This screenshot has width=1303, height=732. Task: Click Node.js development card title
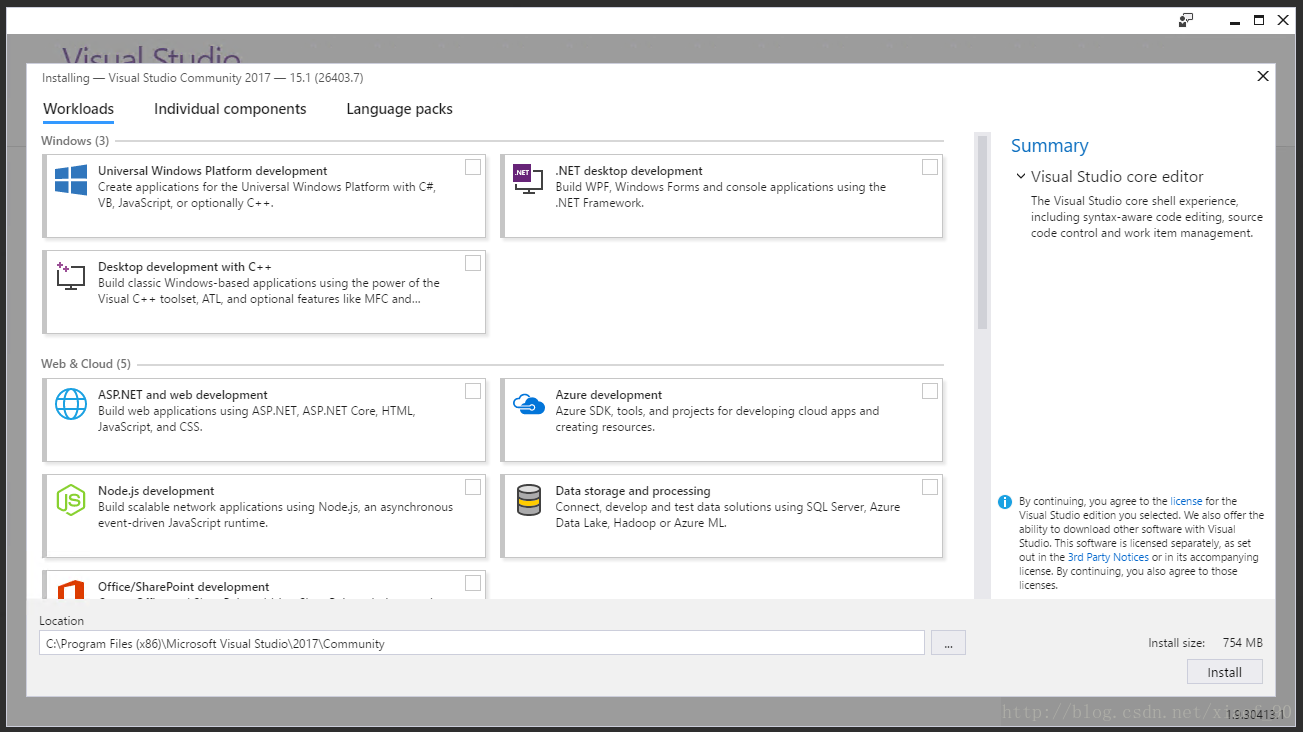[156, 491]
